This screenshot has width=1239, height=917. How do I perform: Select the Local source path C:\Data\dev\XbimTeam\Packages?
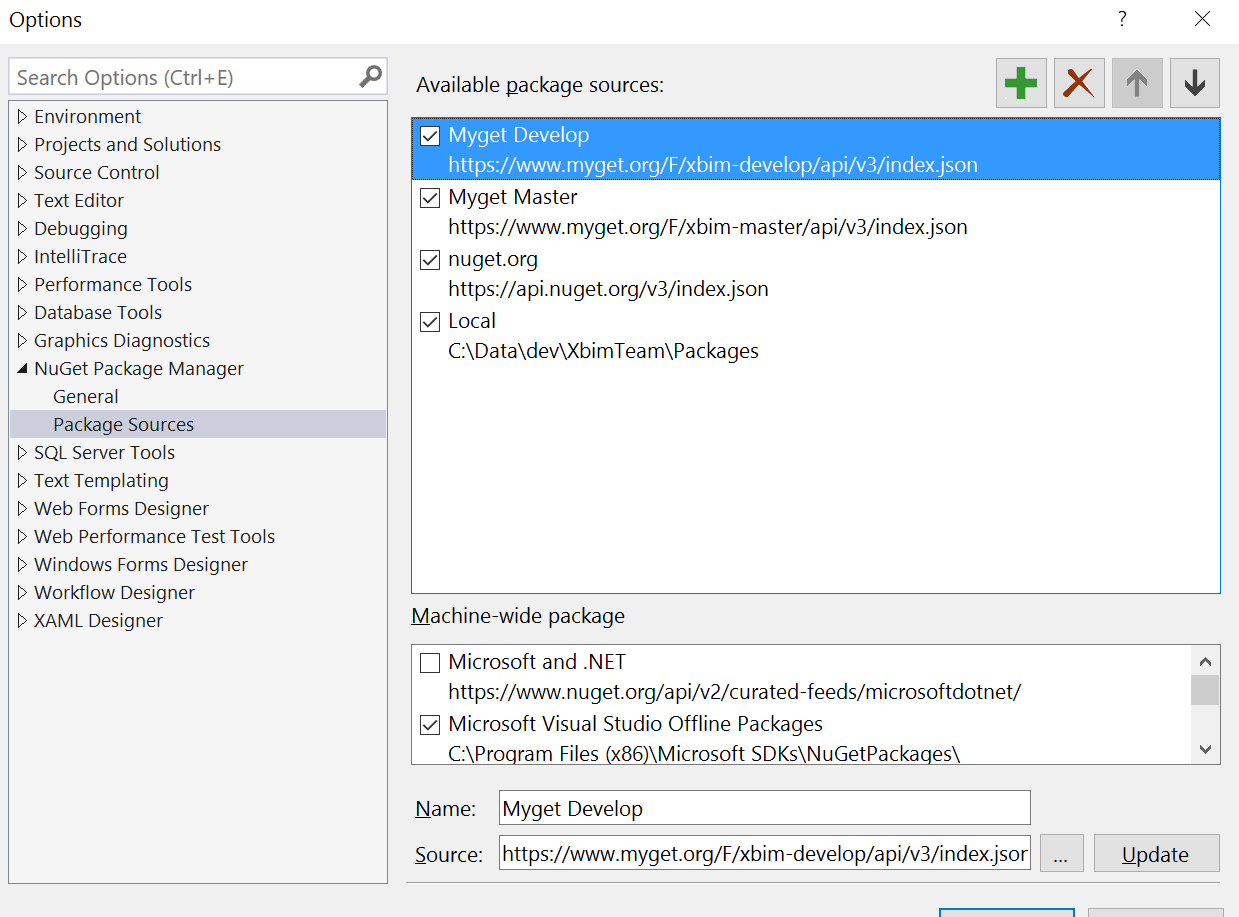tap(603, 352)
